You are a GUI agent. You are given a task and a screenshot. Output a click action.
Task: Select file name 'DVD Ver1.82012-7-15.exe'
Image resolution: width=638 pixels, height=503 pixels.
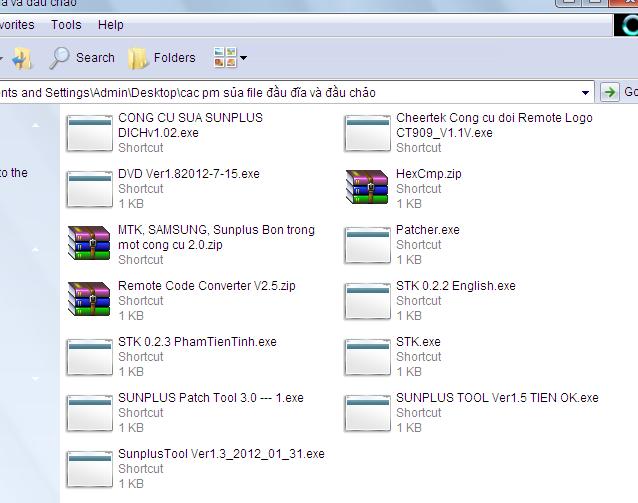click(189, 174)
